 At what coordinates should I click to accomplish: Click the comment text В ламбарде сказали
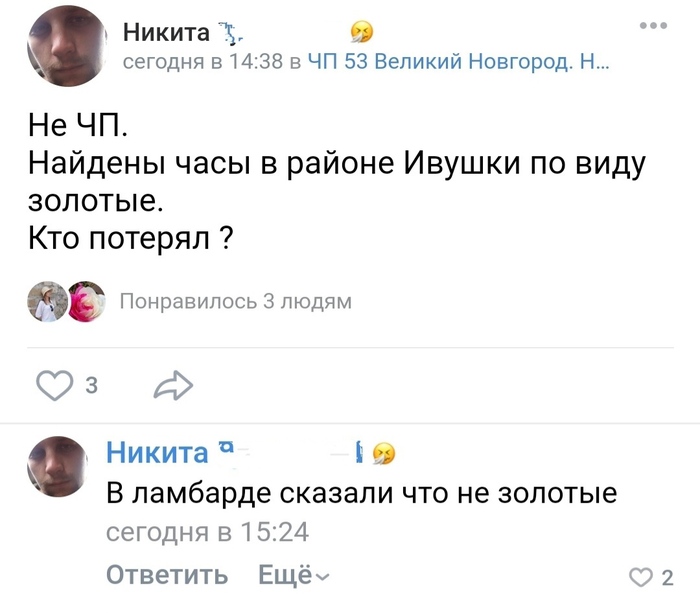360,494
